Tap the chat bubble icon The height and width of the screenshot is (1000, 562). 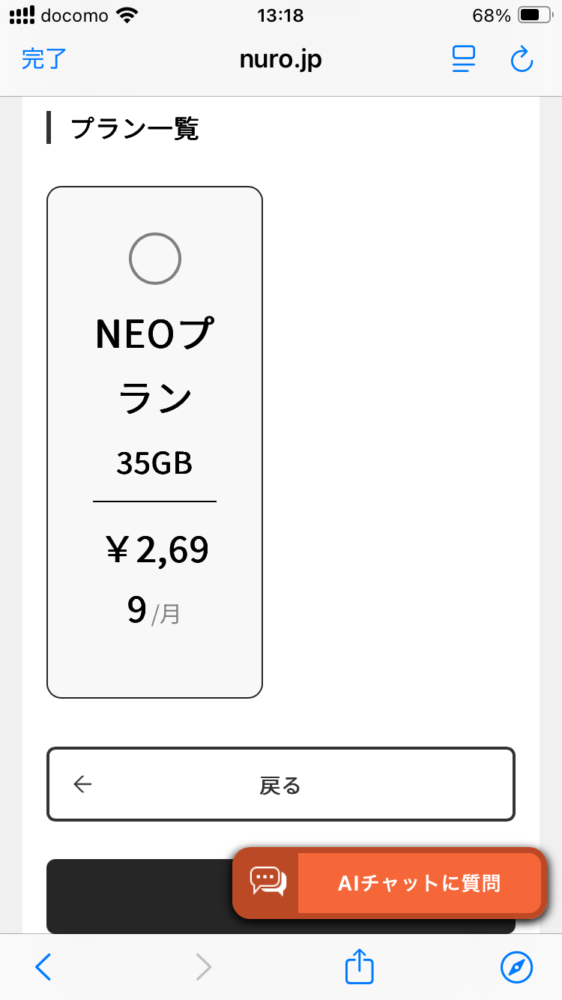(267, 883)
